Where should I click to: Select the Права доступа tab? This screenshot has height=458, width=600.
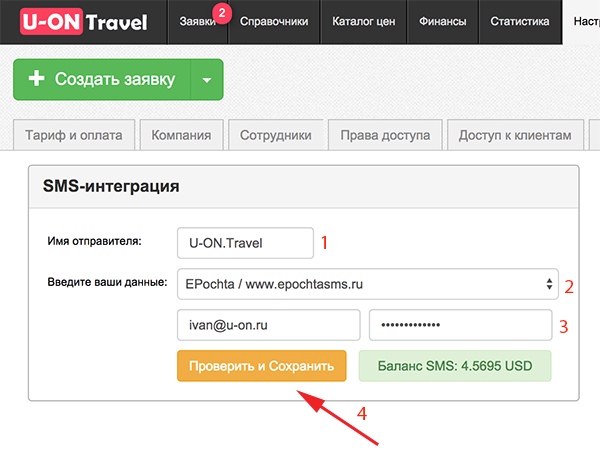point(385,136)
